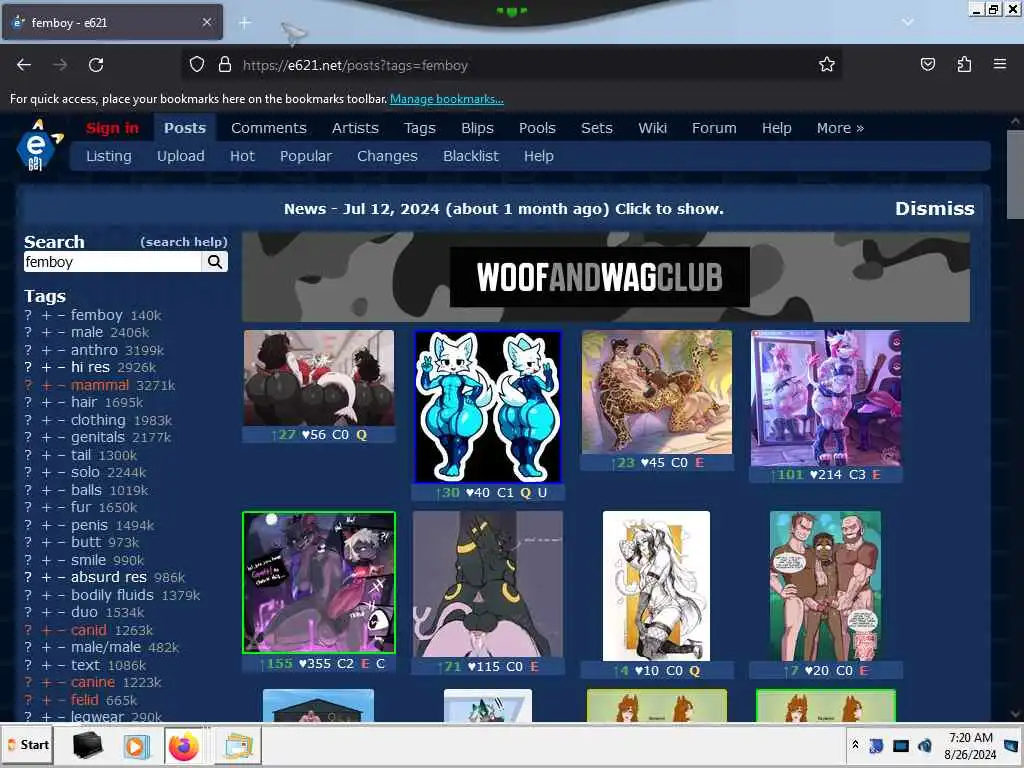Open the Pools page
The width and height of the screenshot is (1024, 768).
click(537, 128)
